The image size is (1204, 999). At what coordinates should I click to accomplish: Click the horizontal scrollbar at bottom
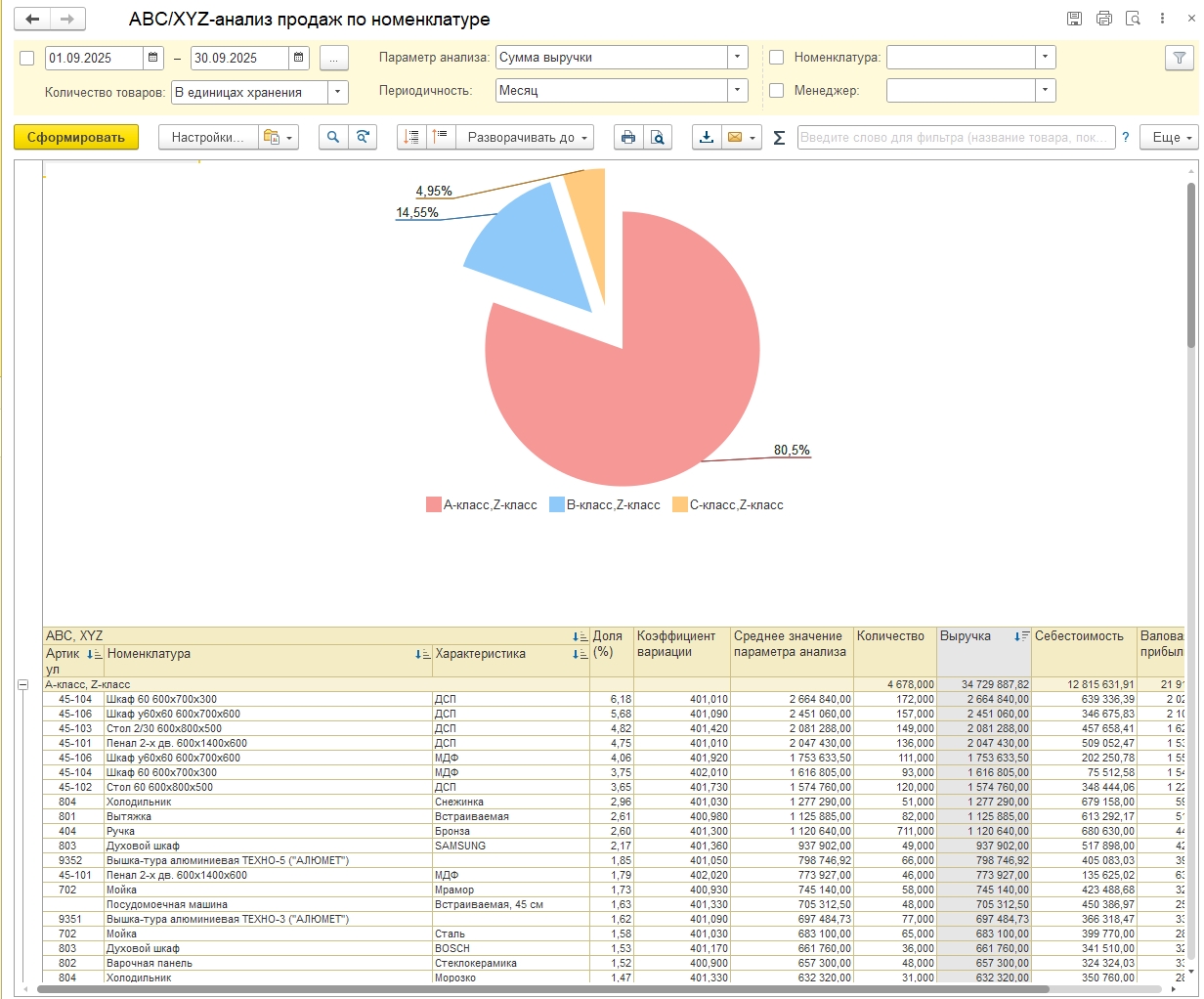542,989
